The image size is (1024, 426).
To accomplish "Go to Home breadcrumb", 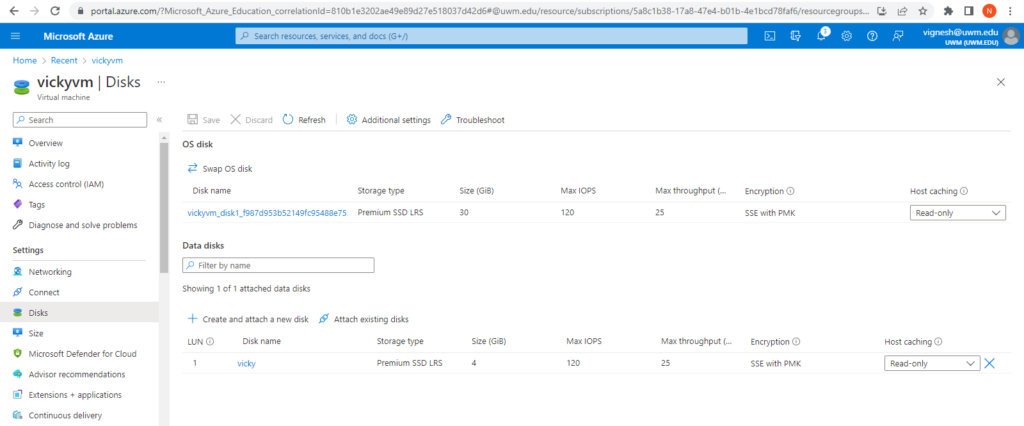I will click(25, 60).
